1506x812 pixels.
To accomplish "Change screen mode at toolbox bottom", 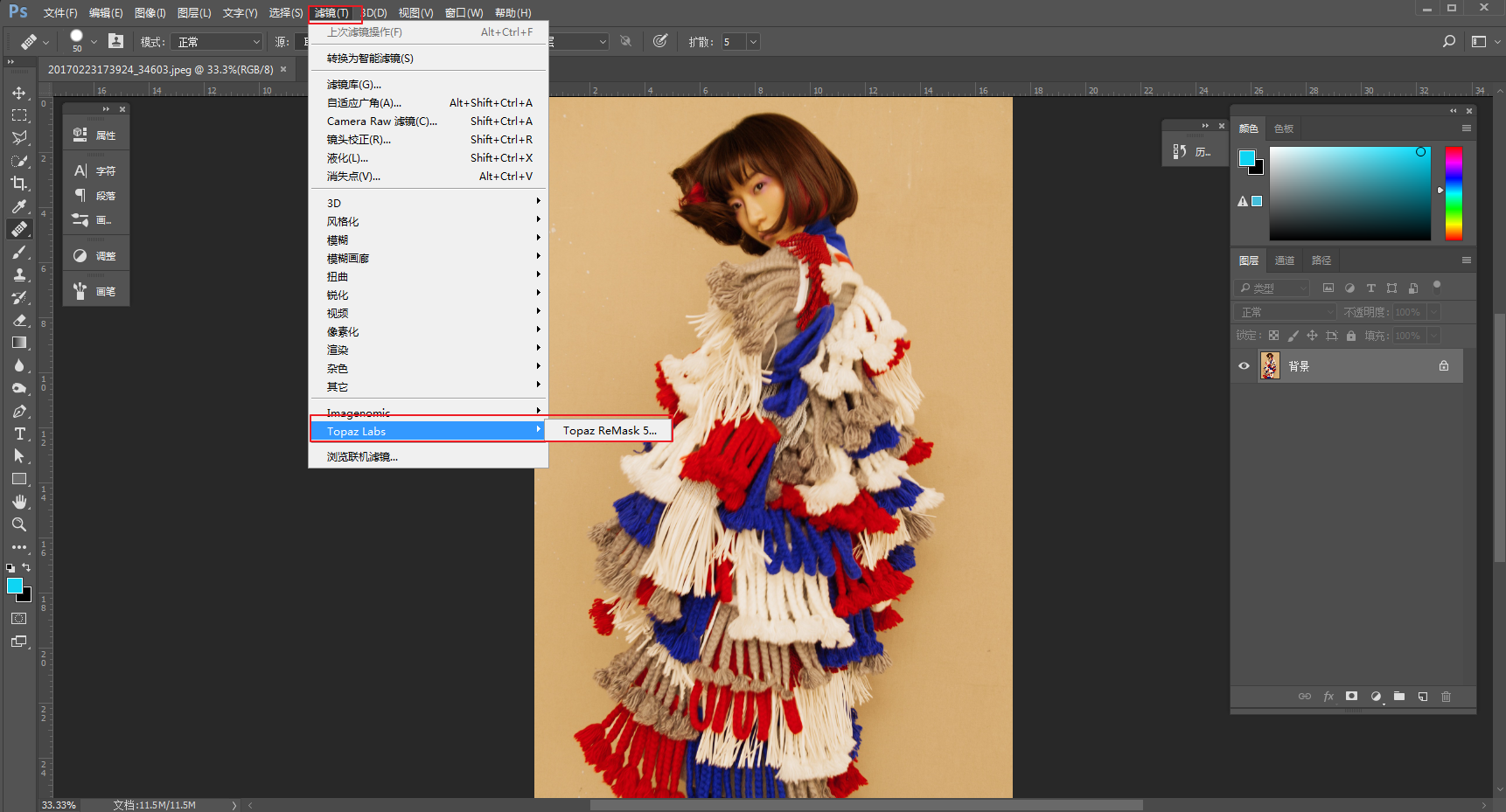I will pyautogui.click(x=19, y=642).
